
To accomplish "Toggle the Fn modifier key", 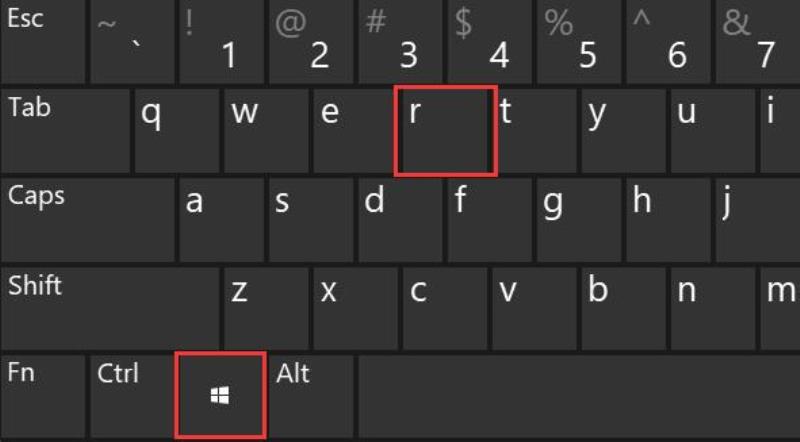I will coord(42,396).
